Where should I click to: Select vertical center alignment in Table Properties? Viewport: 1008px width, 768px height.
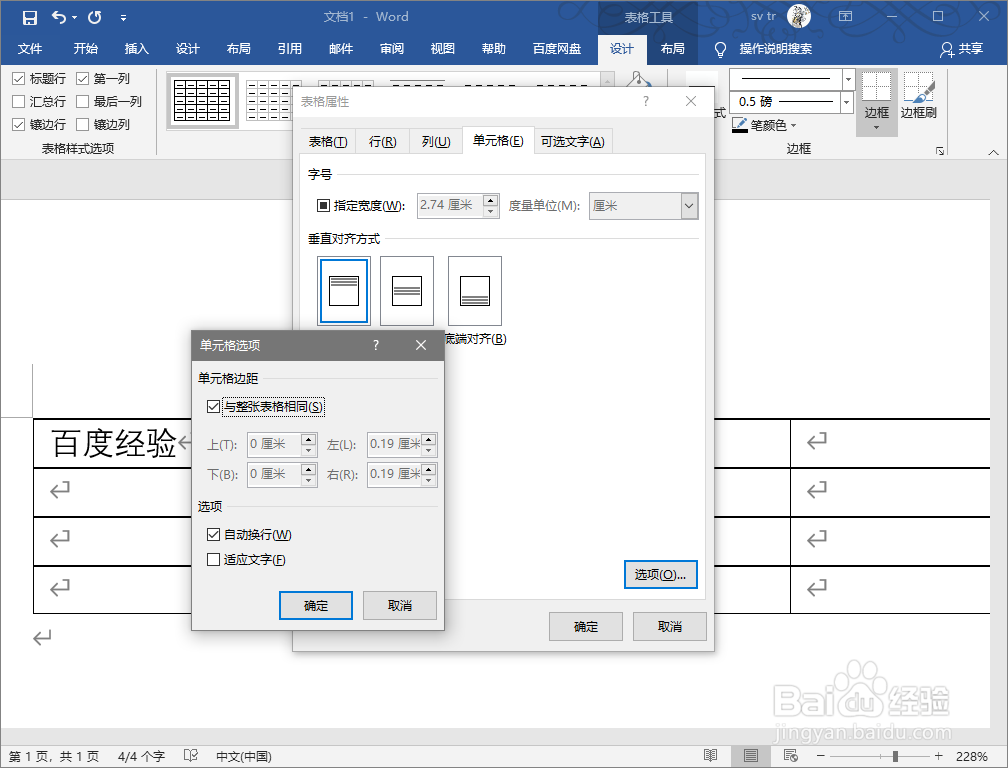point(407,290)
